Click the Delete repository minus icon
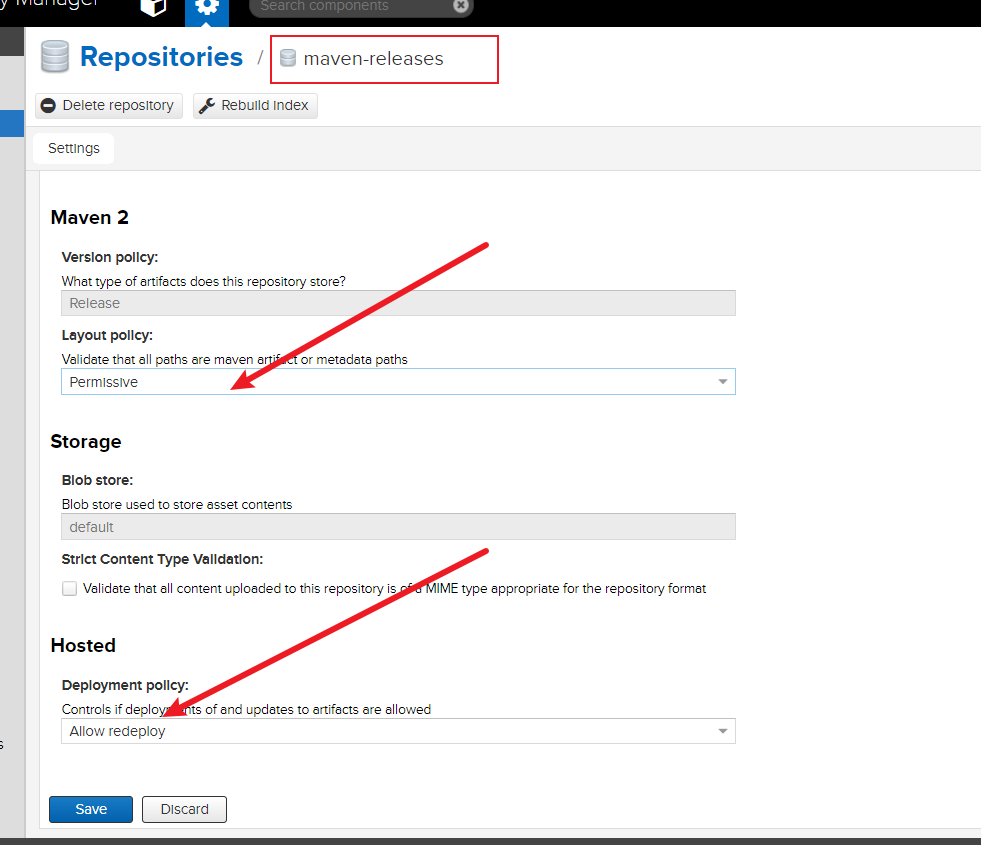This screenshot has height=845, width=981. coord(48,106)
